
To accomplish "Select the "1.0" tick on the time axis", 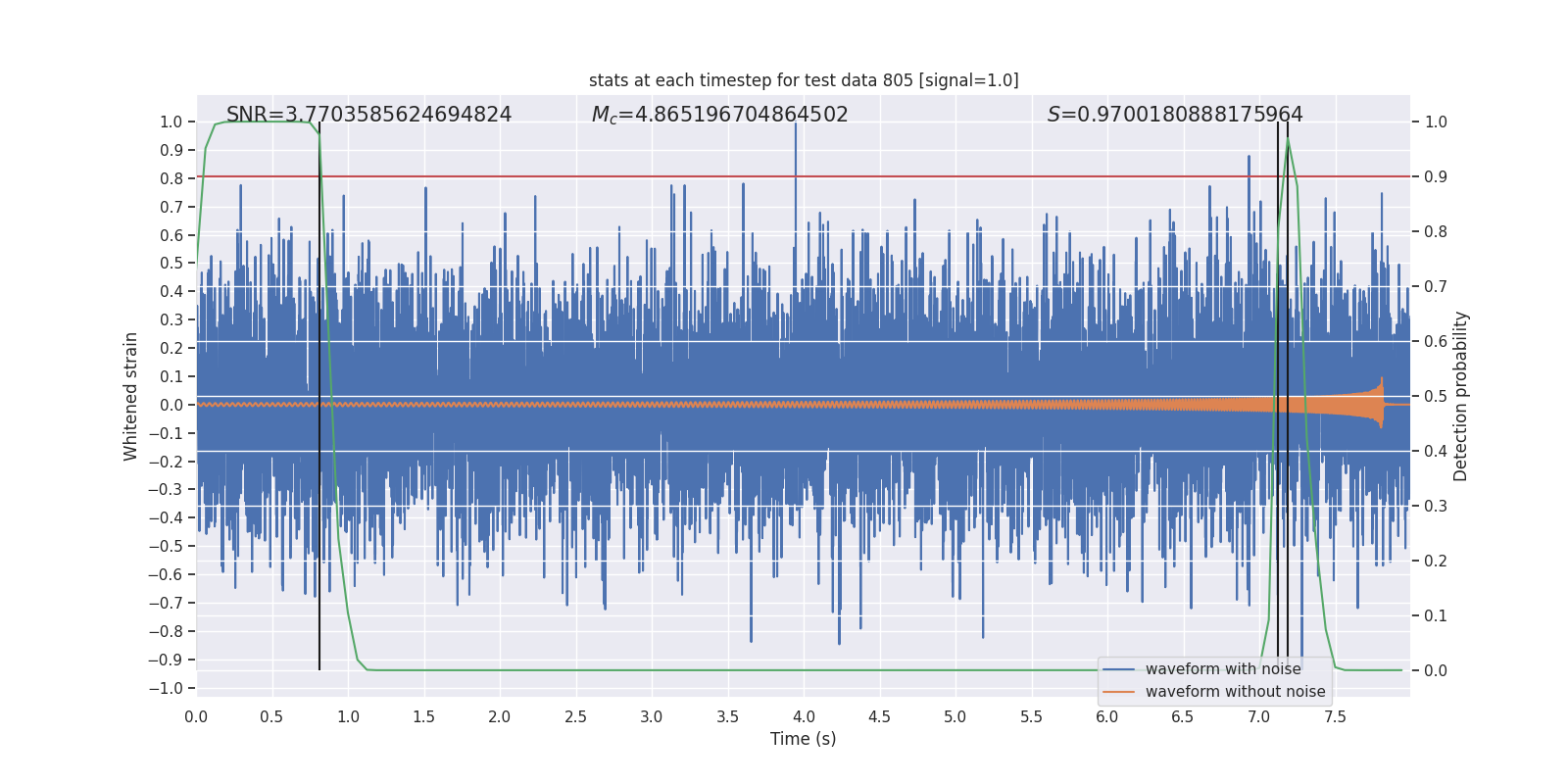I will (x=348, y=716).
